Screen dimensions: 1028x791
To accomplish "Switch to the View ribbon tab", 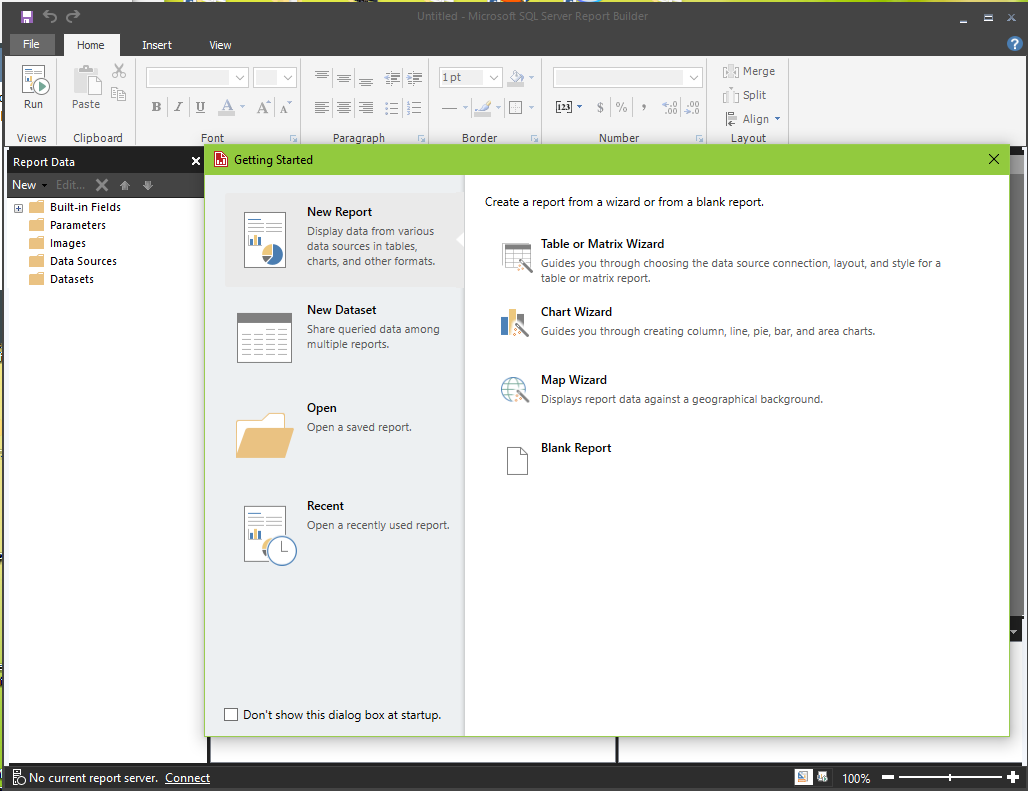I will coord(220,45).
